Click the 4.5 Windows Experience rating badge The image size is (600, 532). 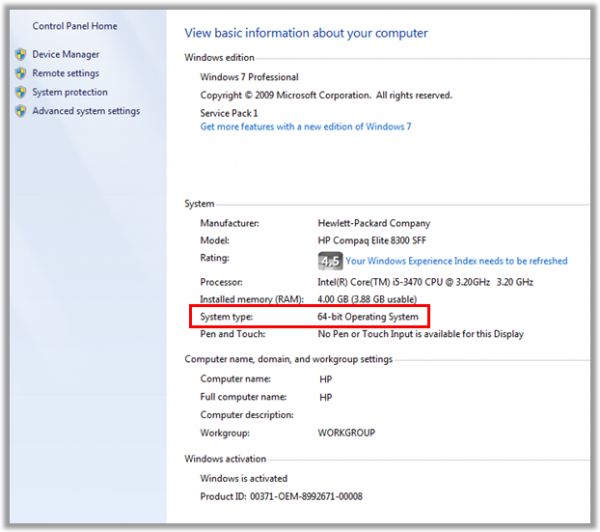(x=330, y=261)
